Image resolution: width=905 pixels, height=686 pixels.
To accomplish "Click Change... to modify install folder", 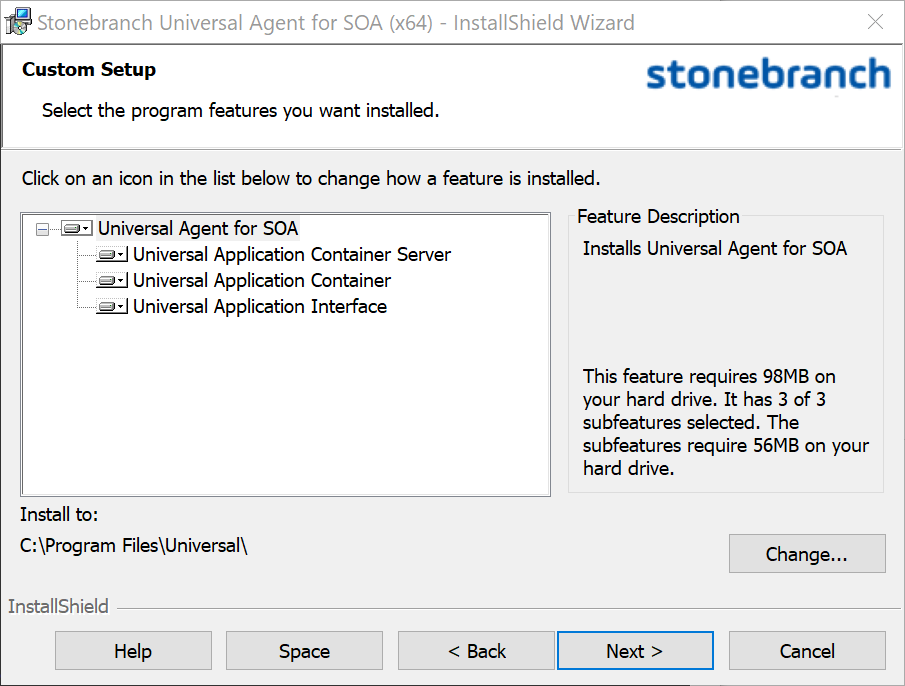I will [806, 554].
